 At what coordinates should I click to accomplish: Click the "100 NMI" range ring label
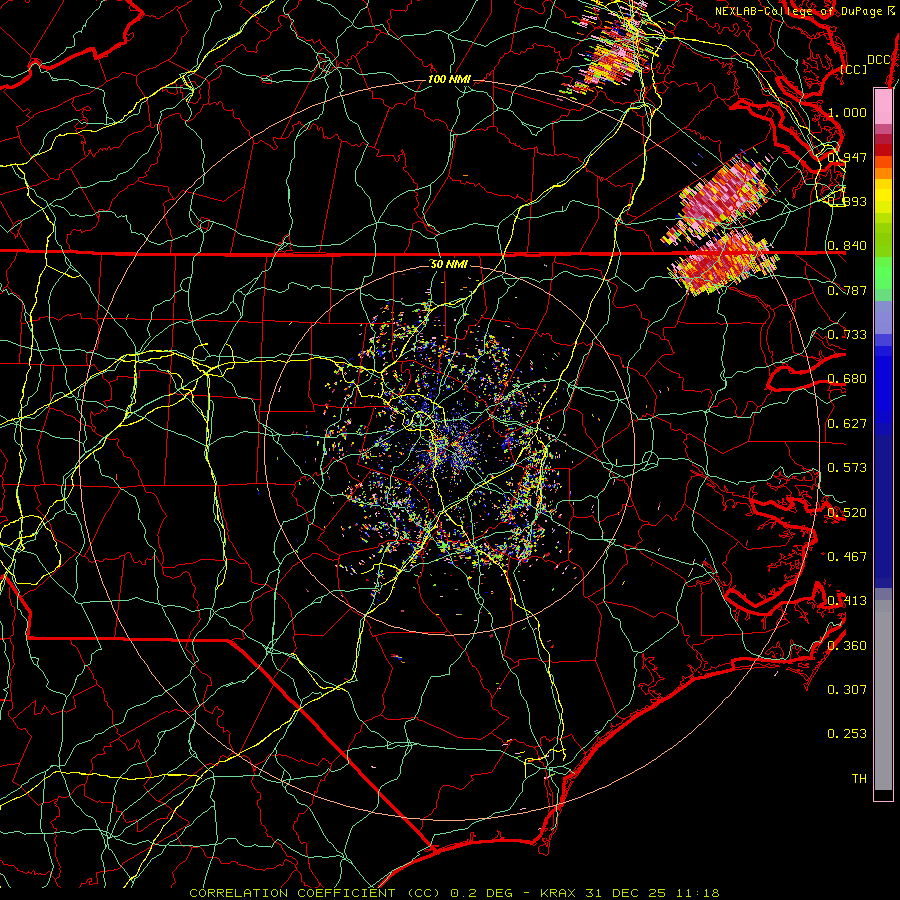pos(449,79)
